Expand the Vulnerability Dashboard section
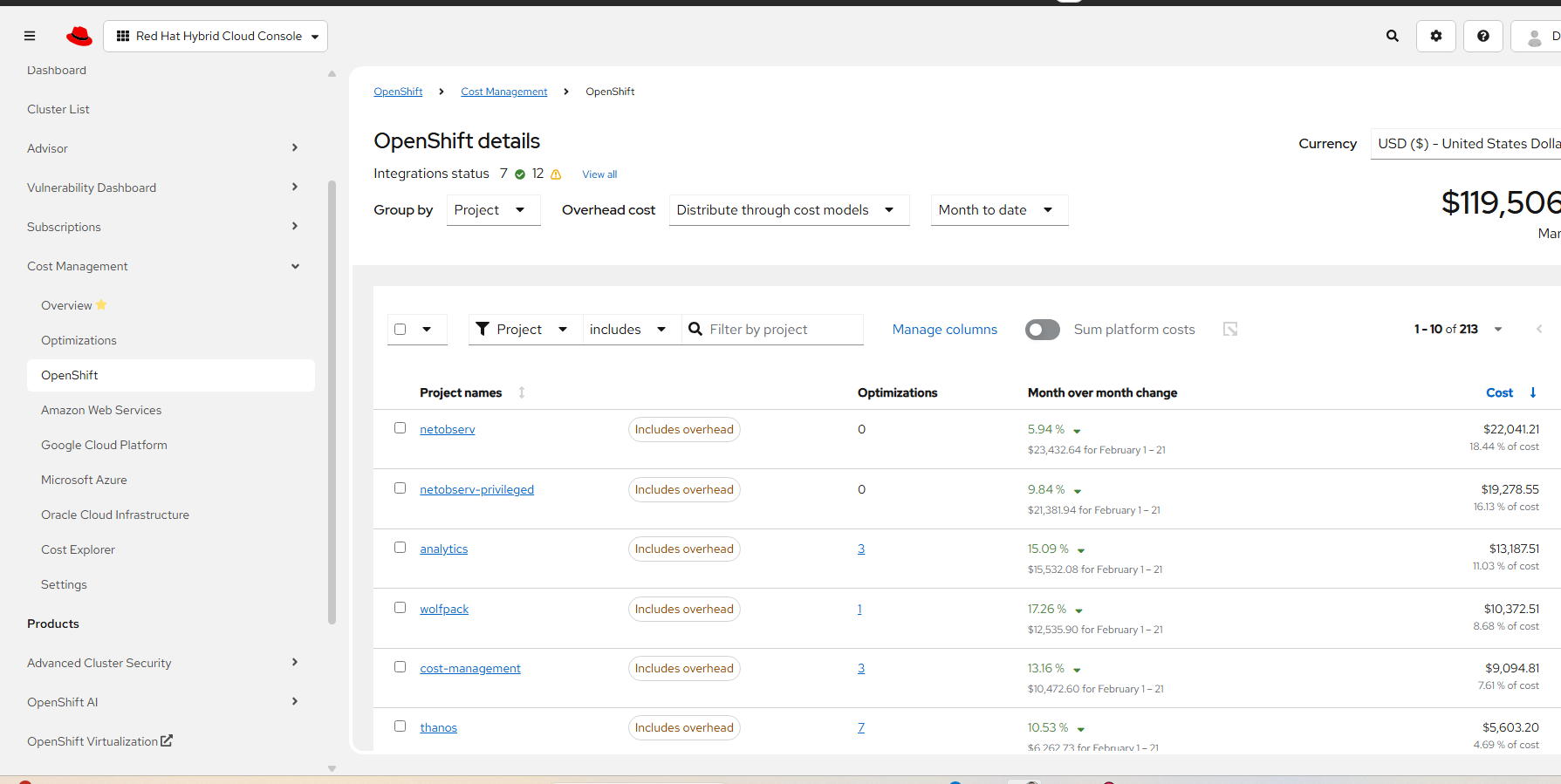 [164, 187]
